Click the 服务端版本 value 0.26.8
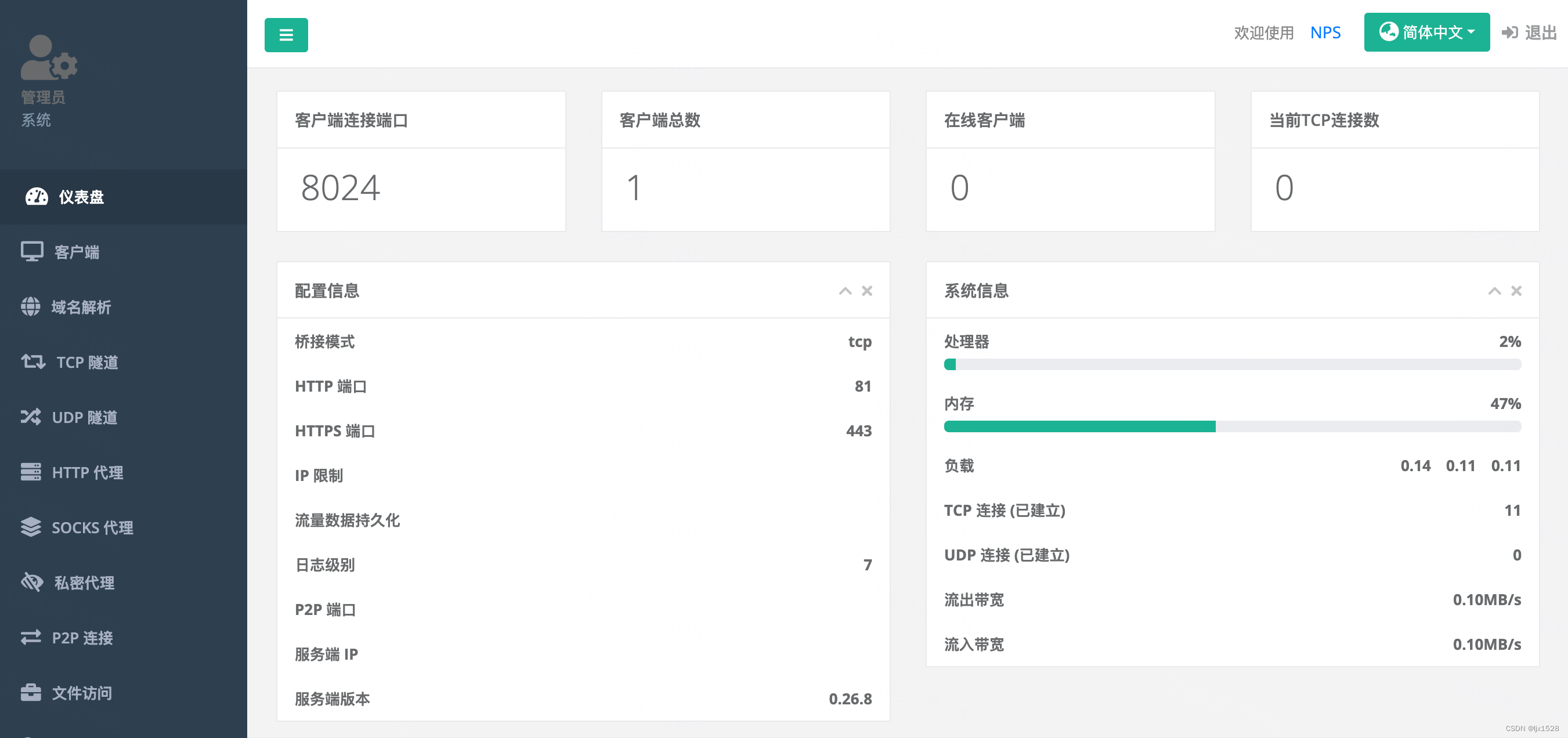The image size is (1568, 738). pyautogui.click(x=850, y=699)
